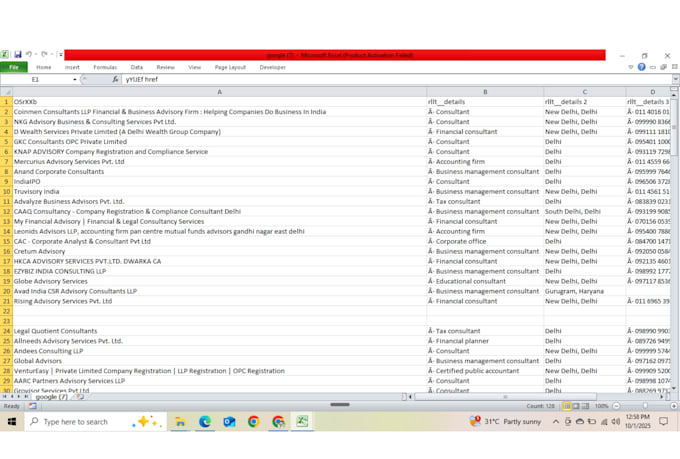680x459 pixels.
Task: Open Microsoft Edge from the taskbar
Action: tap(205, 422)
